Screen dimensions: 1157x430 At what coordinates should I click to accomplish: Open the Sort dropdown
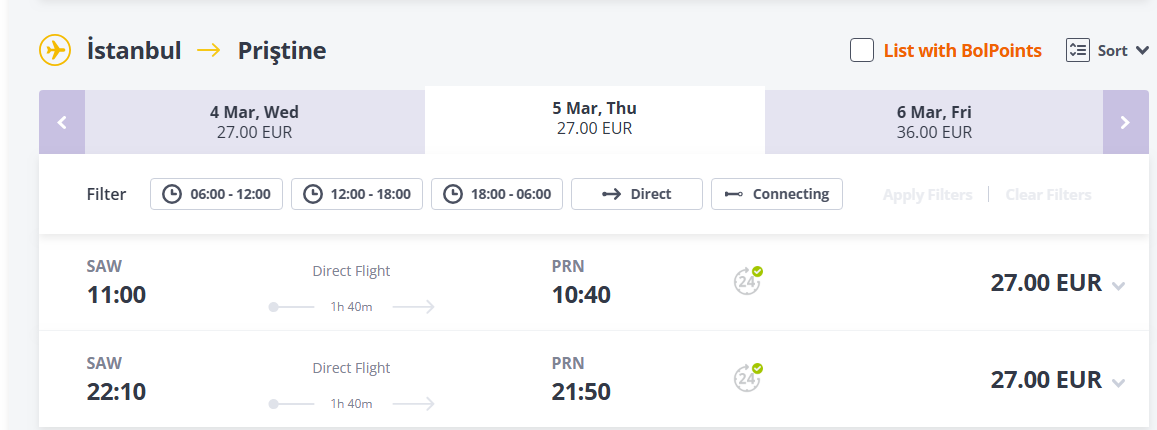tap(1122, 50)
